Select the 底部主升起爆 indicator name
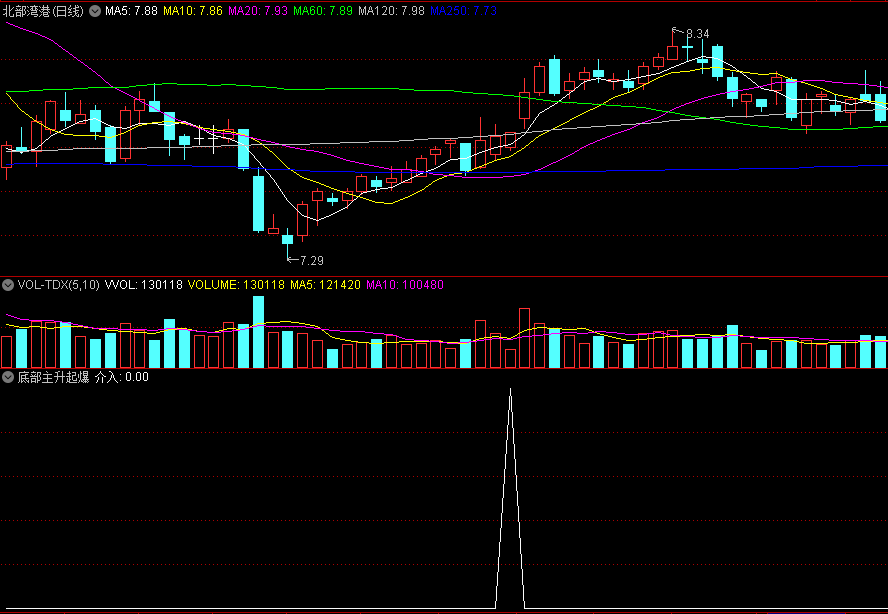888x614 pixels. pyautogui.click(x=53, y=377)
